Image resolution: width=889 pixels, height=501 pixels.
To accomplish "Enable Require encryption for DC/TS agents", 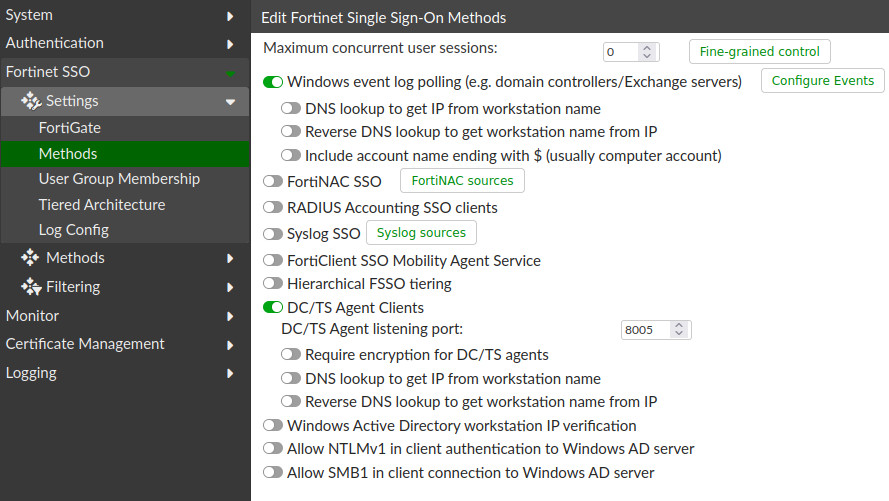I will [291, 355].
